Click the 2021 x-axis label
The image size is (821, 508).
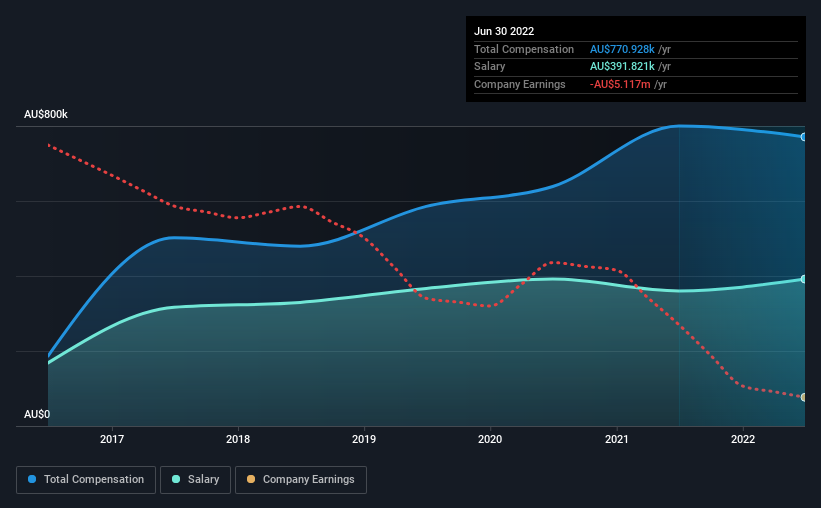point(617,439)
